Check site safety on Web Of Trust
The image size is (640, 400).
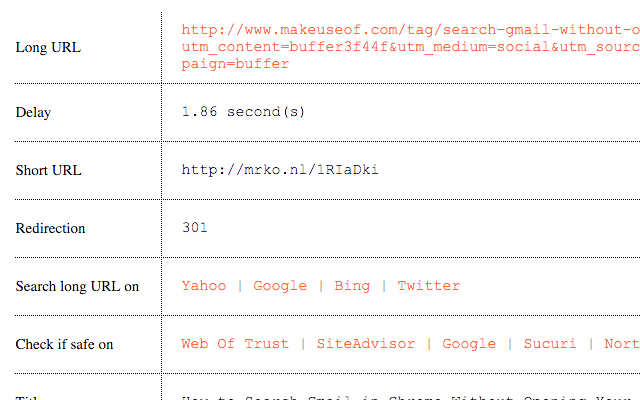point(235,344)
